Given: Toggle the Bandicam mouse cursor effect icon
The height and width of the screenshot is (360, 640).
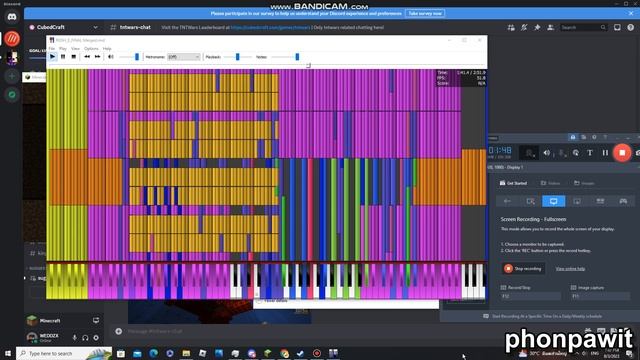Looking at the screenshot, I should coord(576,153).
